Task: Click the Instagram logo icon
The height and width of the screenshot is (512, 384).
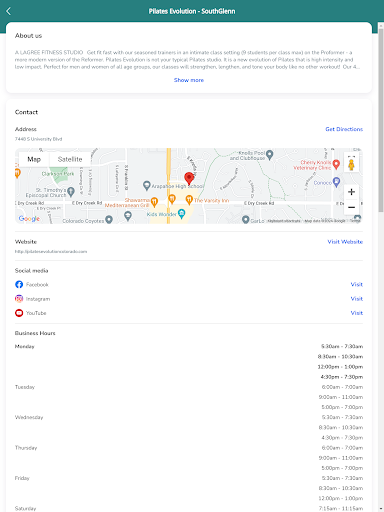Action: click(x=19, y=299)
